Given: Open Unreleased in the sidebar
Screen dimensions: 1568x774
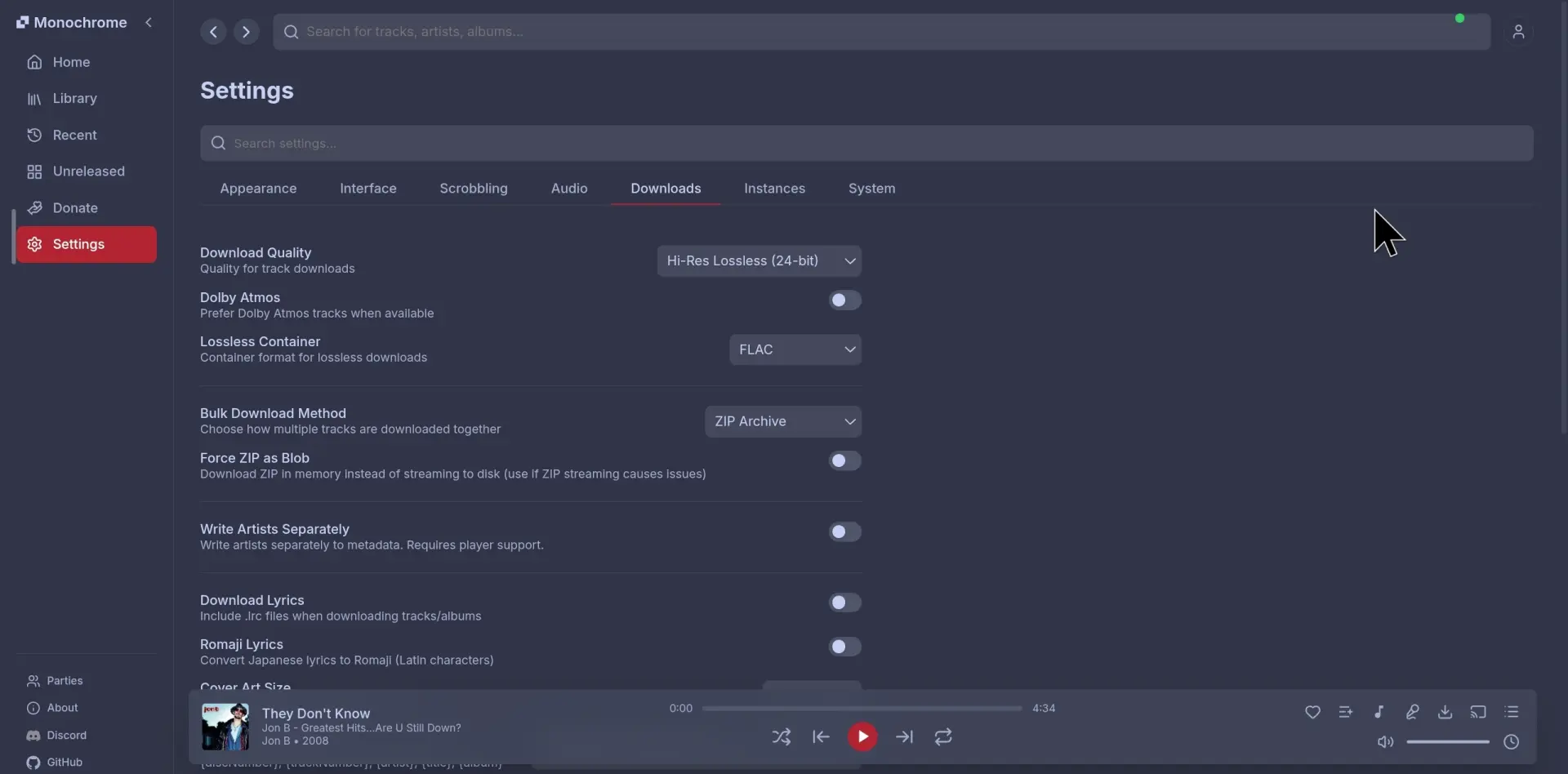Looking at the screenshot, I should tap(86, 171).
